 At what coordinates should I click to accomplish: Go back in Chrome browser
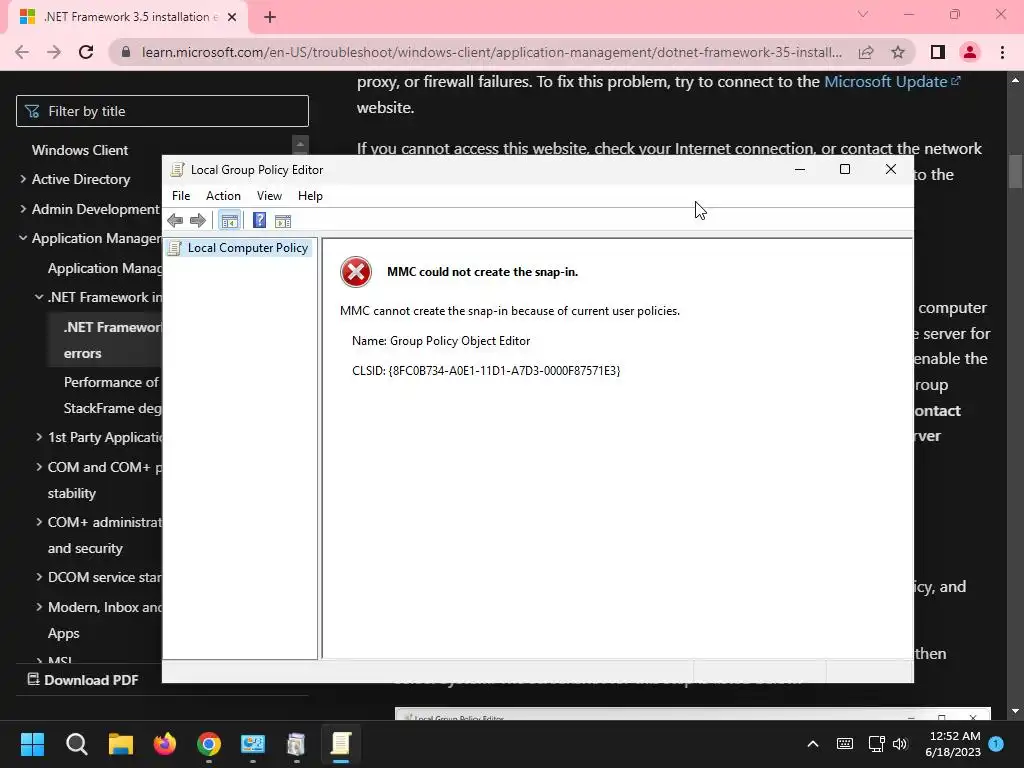click(22, 52)
